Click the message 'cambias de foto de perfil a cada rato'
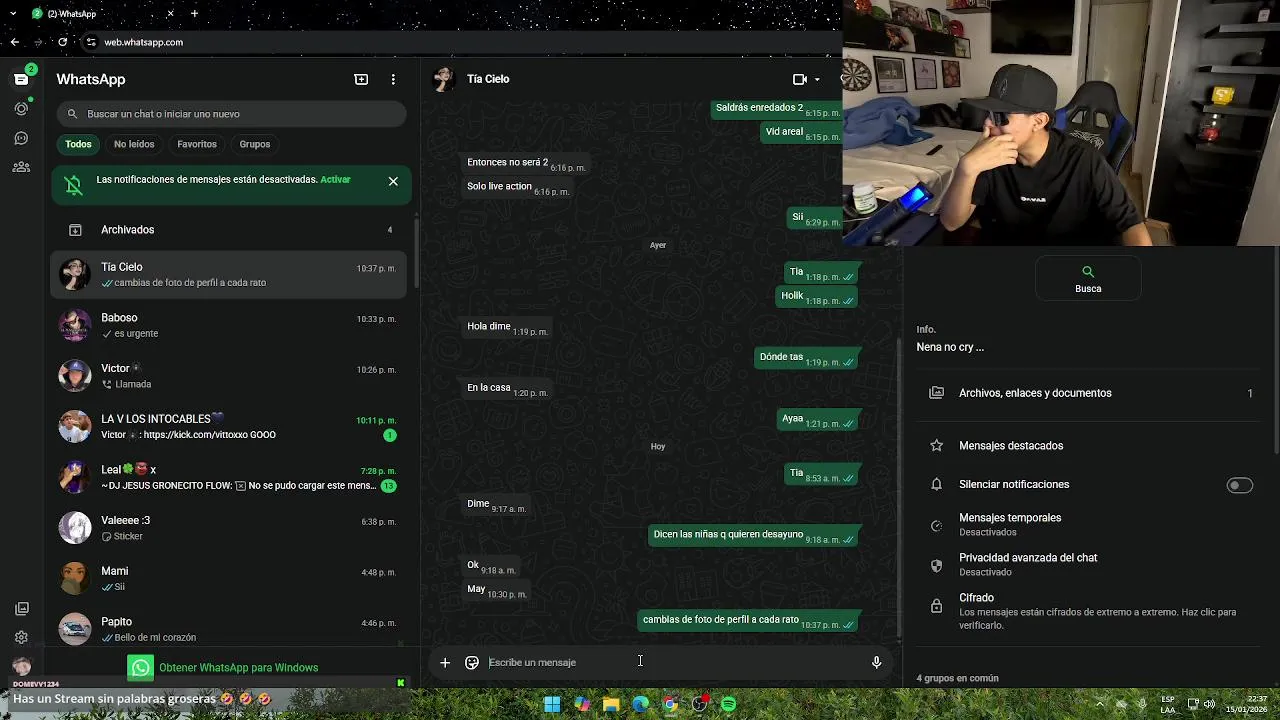 [x=749, y=621]
